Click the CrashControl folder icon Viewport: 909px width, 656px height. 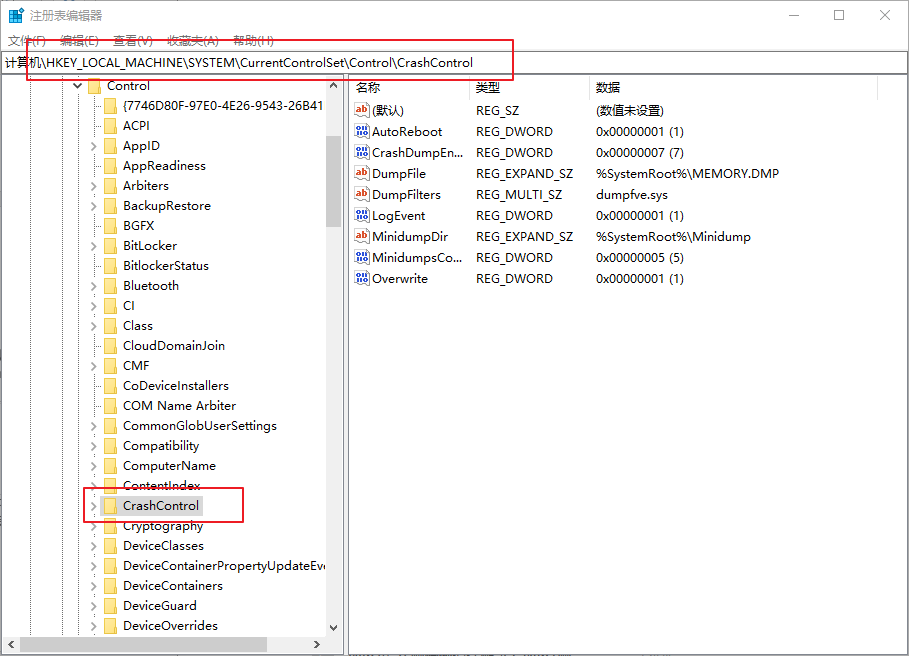(x=110, y=506)
